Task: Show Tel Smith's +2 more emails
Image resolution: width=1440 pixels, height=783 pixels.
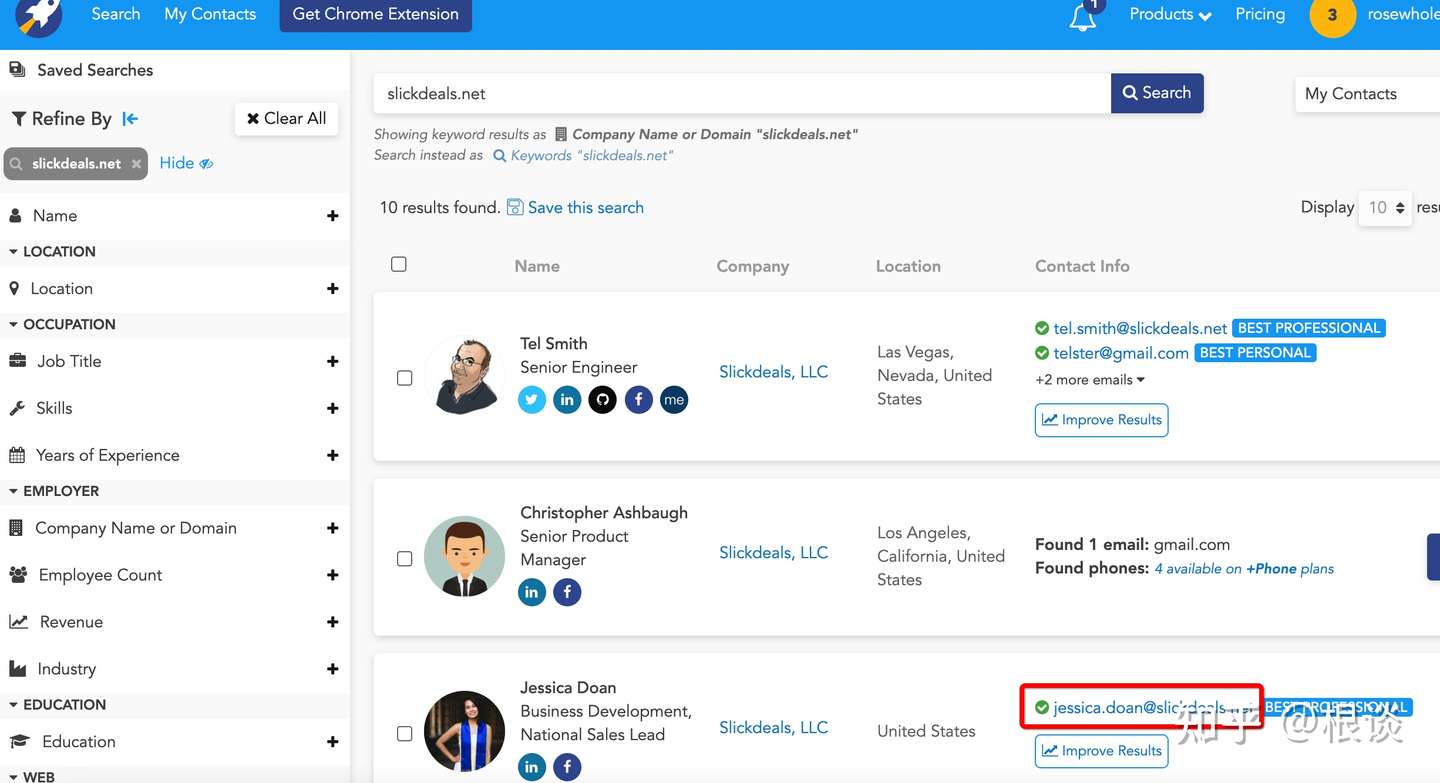Action: coord(1090,380)
